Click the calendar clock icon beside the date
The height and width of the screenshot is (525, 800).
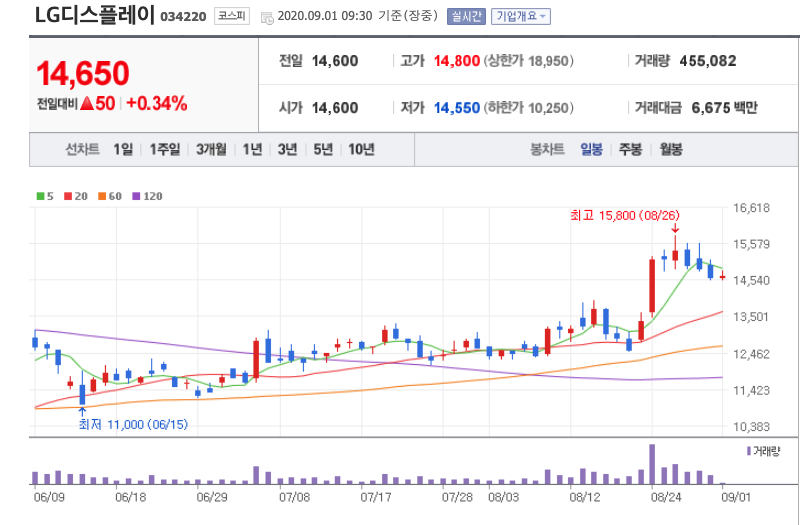point(267,18)
